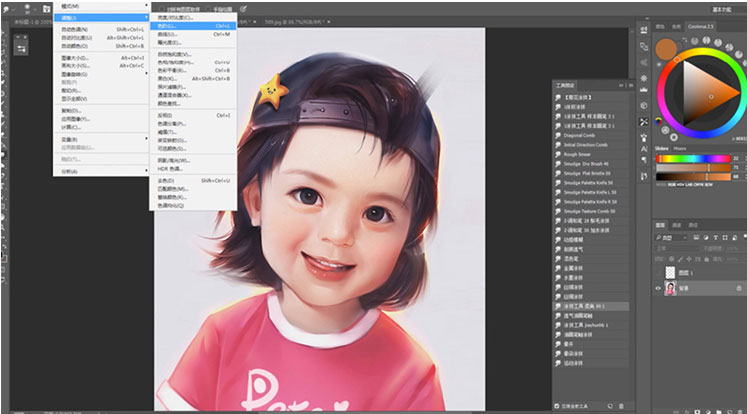Open the 基本功能 workspace dropdown

[722, 10]
